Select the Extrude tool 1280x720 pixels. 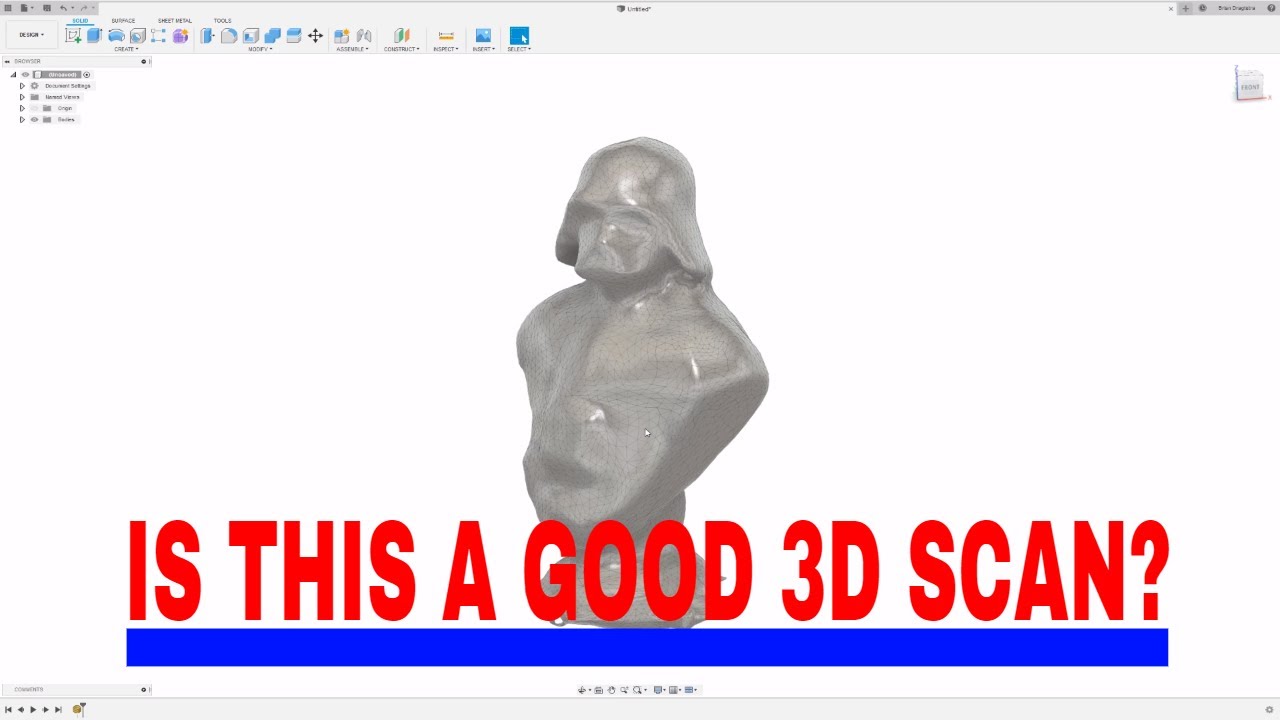click(x=94, y=36)
